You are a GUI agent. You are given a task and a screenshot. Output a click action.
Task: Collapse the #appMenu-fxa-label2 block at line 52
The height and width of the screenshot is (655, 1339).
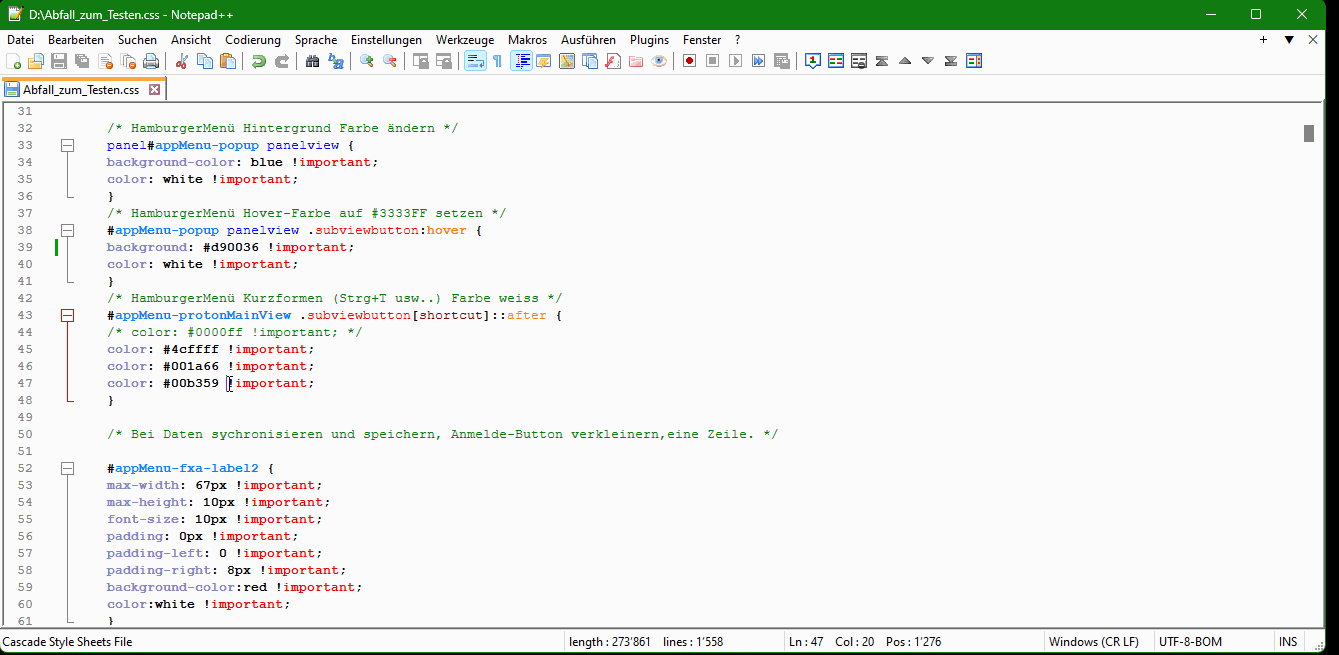click(x=67, y=468)
